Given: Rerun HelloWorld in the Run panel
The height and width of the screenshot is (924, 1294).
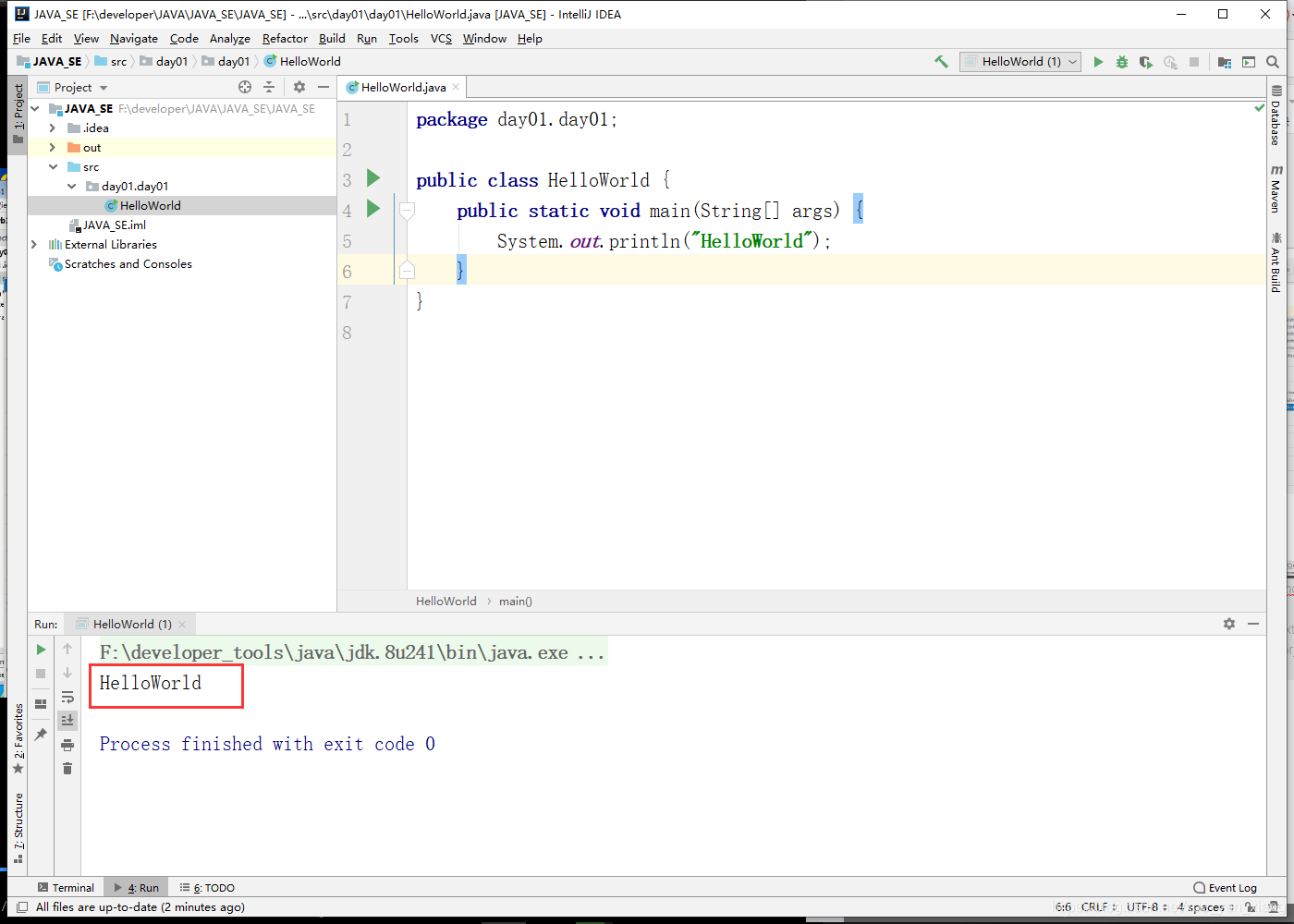Looking at the screenshot, I should coord(41,650).
